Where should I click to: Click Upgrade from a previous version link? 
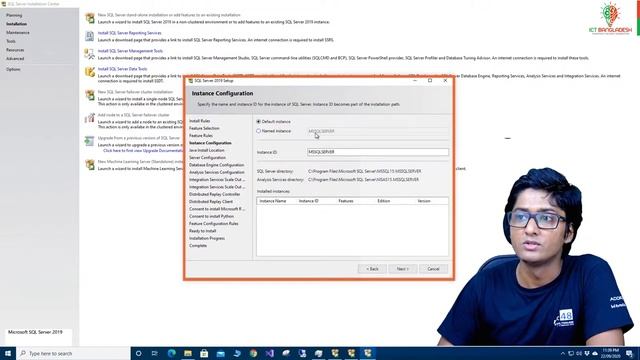[x=138, y=138]
